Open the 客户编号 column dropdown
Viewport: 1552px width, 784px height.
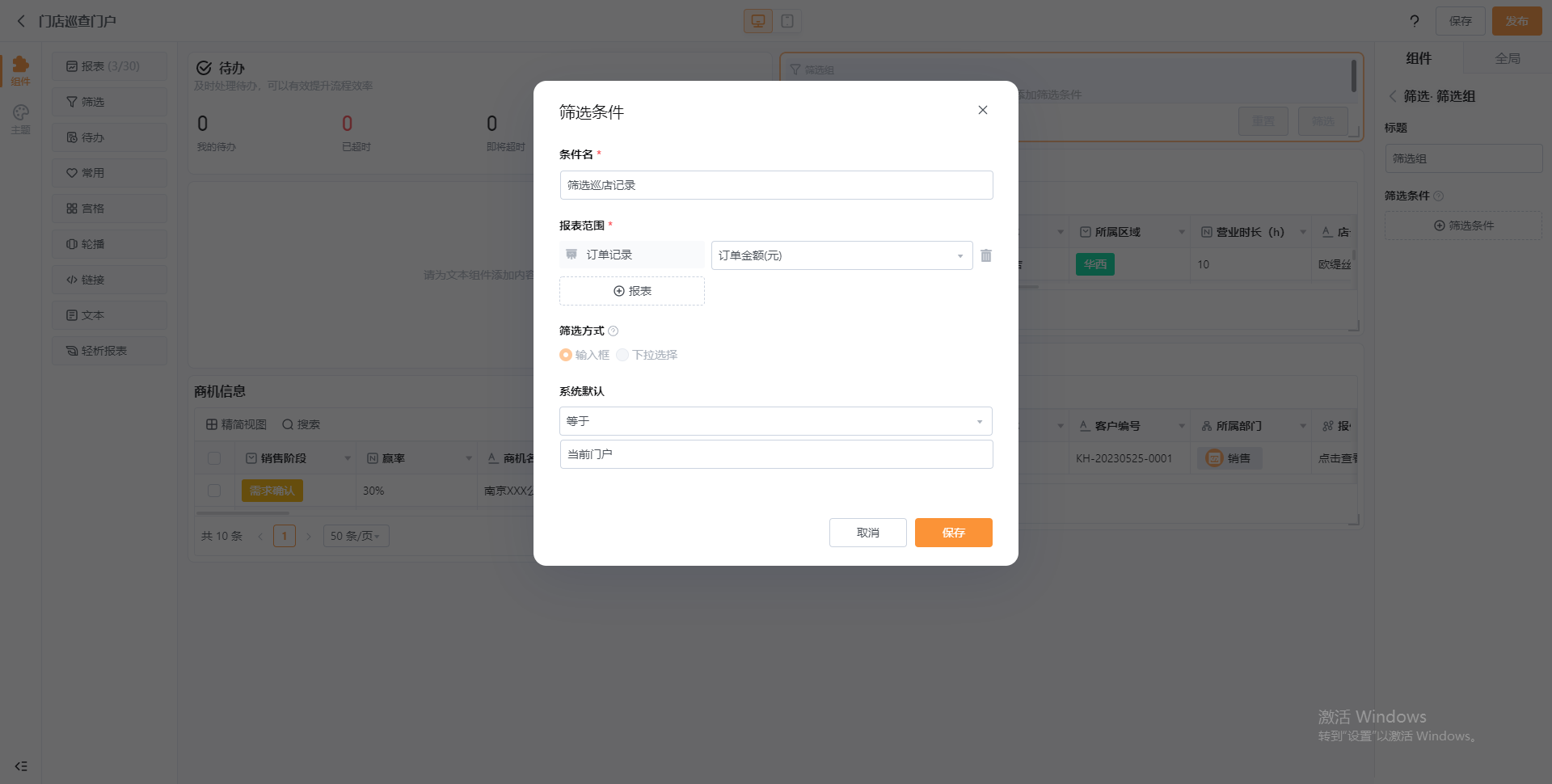(1182, 426)
